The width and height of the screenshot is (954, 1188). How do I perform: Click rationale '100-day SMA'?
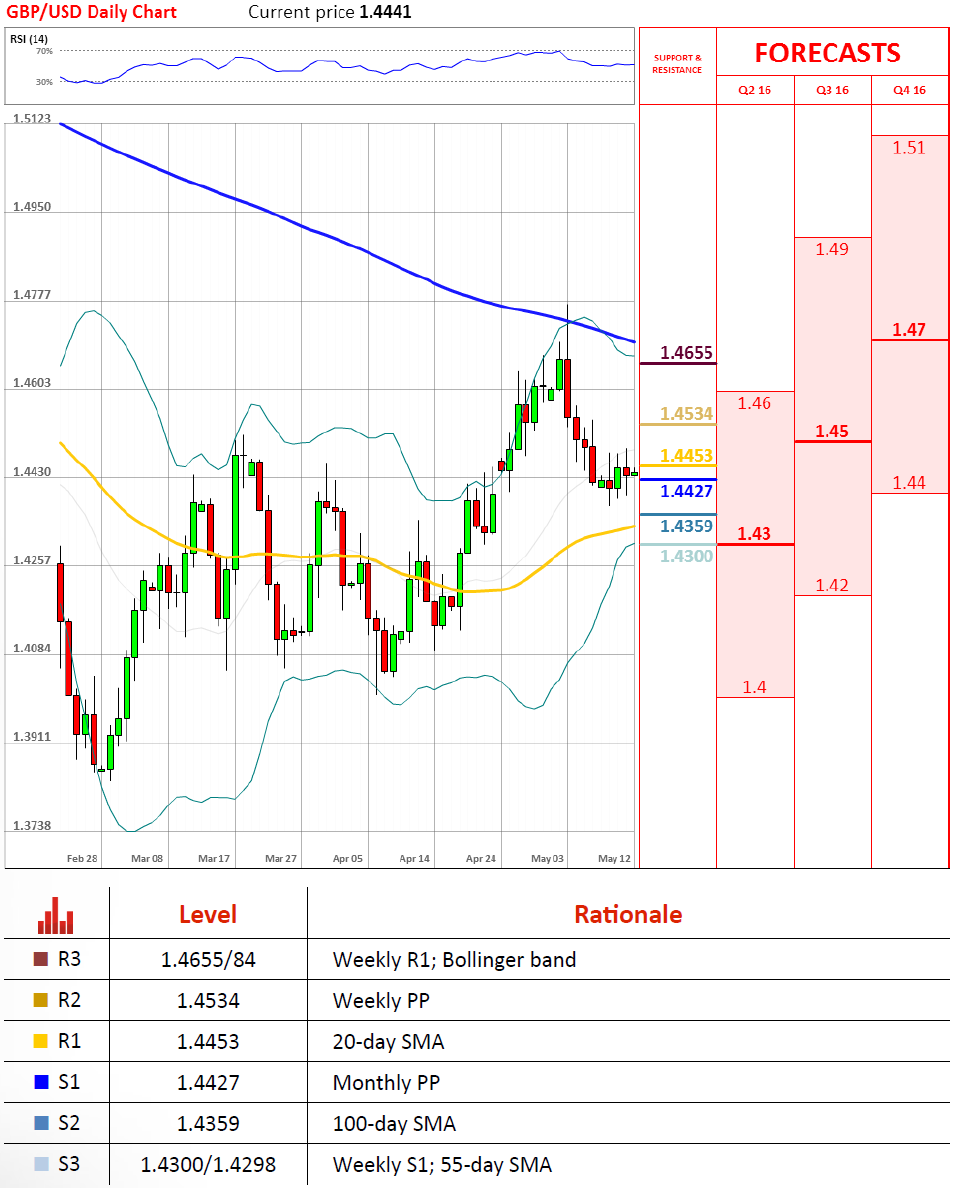pyautogui.click(x=394, y=1124)
